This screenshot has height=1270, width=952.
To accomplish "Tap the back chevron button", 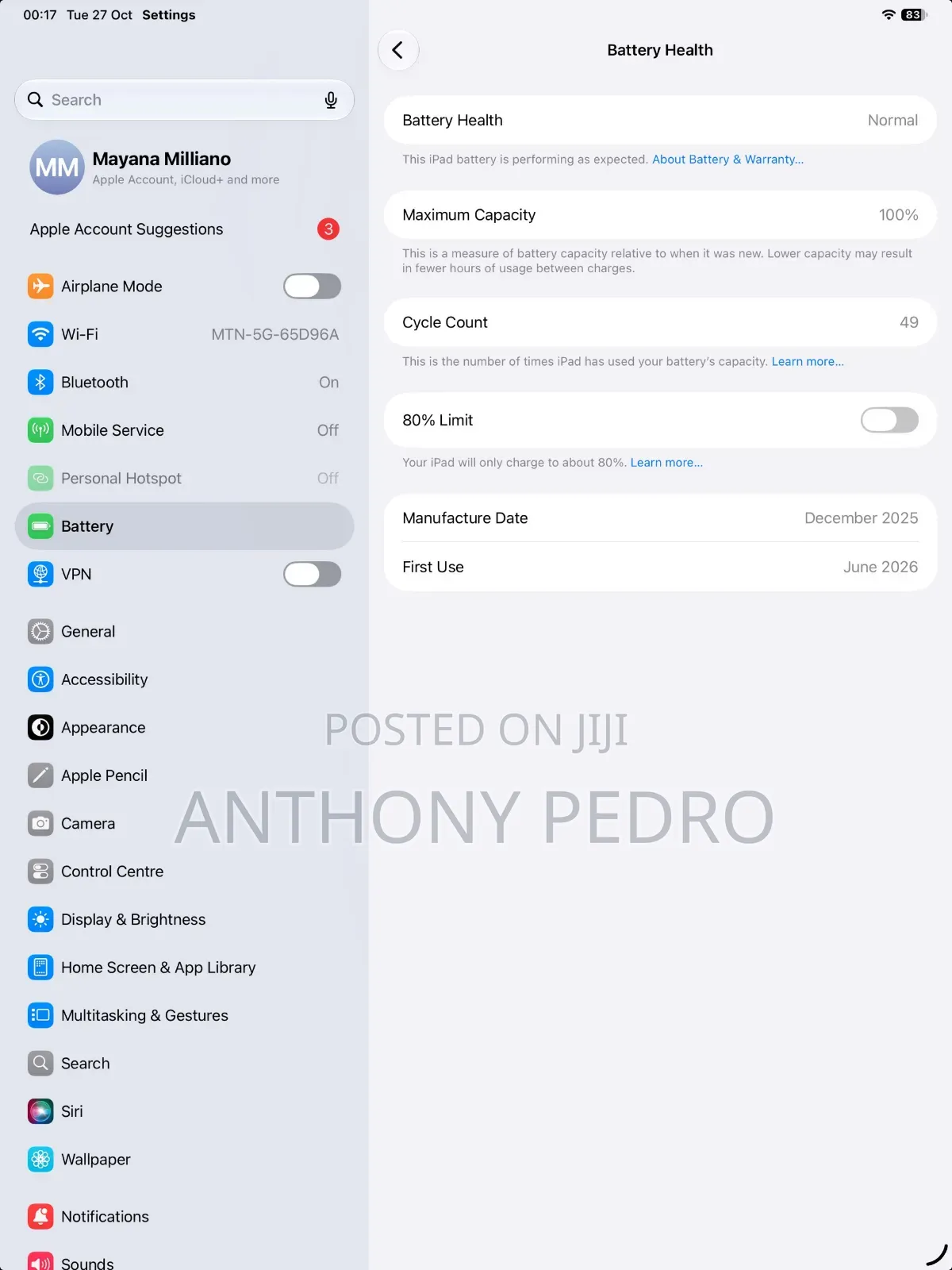I will click(x=398, y=50).
